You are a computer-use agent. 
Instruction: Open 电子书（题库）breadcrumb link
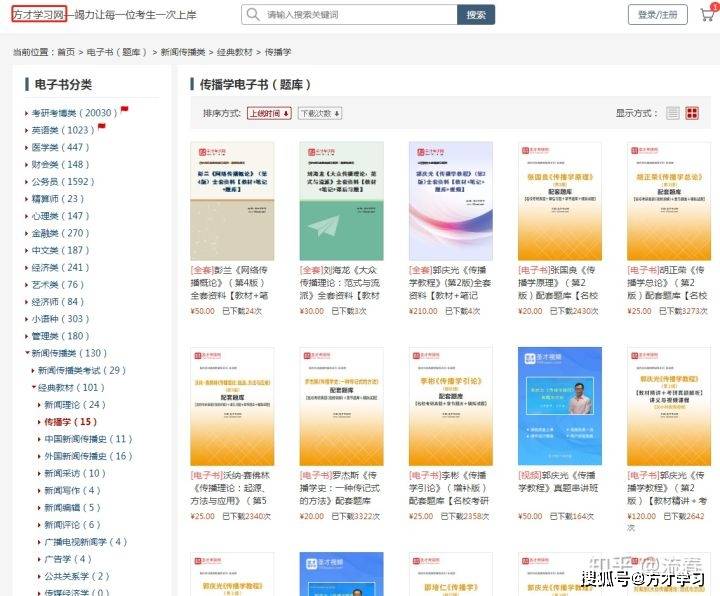tap(117, 52)
